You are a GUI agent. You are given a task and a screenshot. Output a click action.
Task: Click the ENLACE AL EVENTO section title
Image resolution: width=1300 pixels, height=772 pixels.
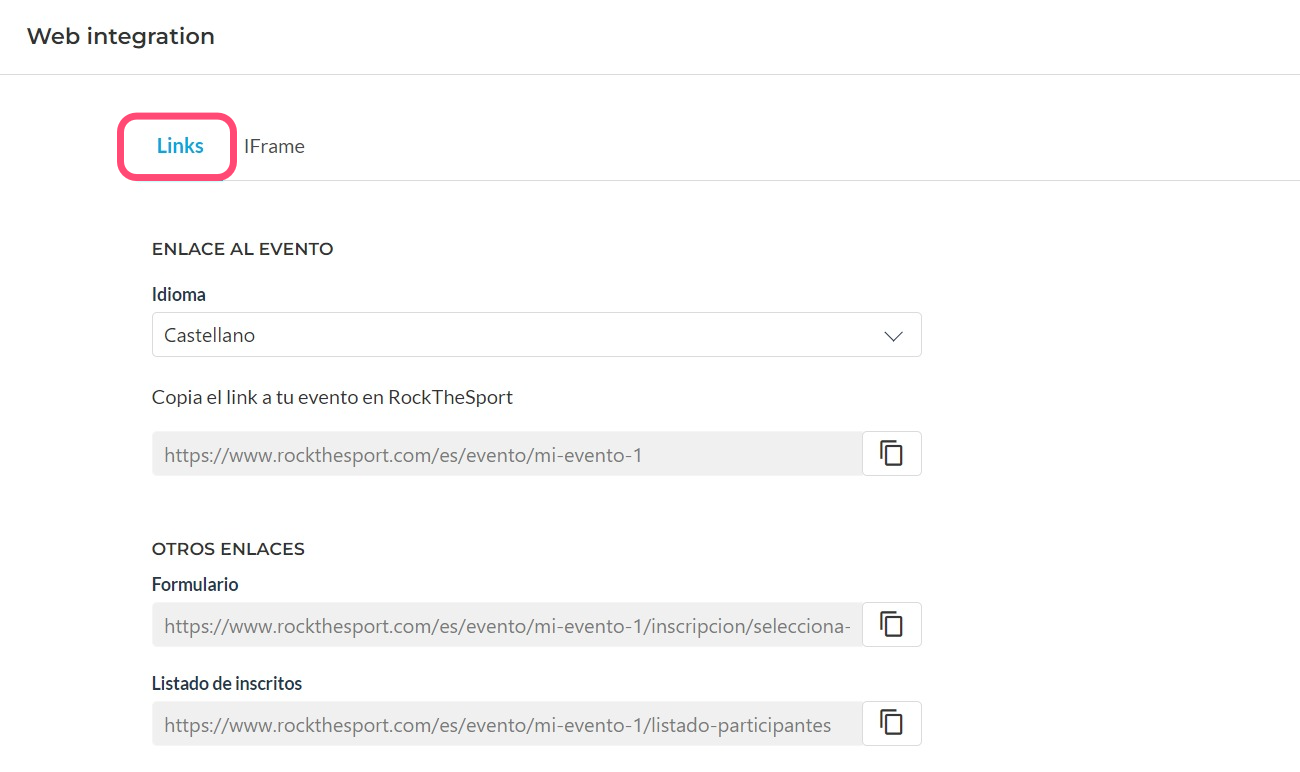click(x=243, y=249)
